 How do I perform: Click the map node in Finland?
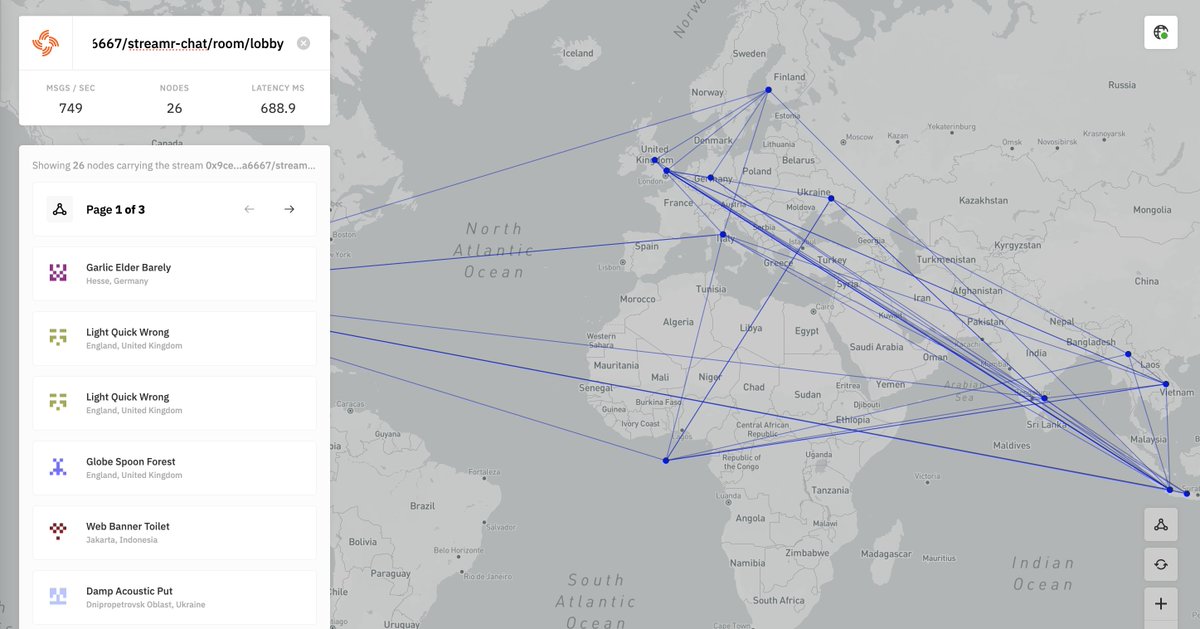(768, 90)
